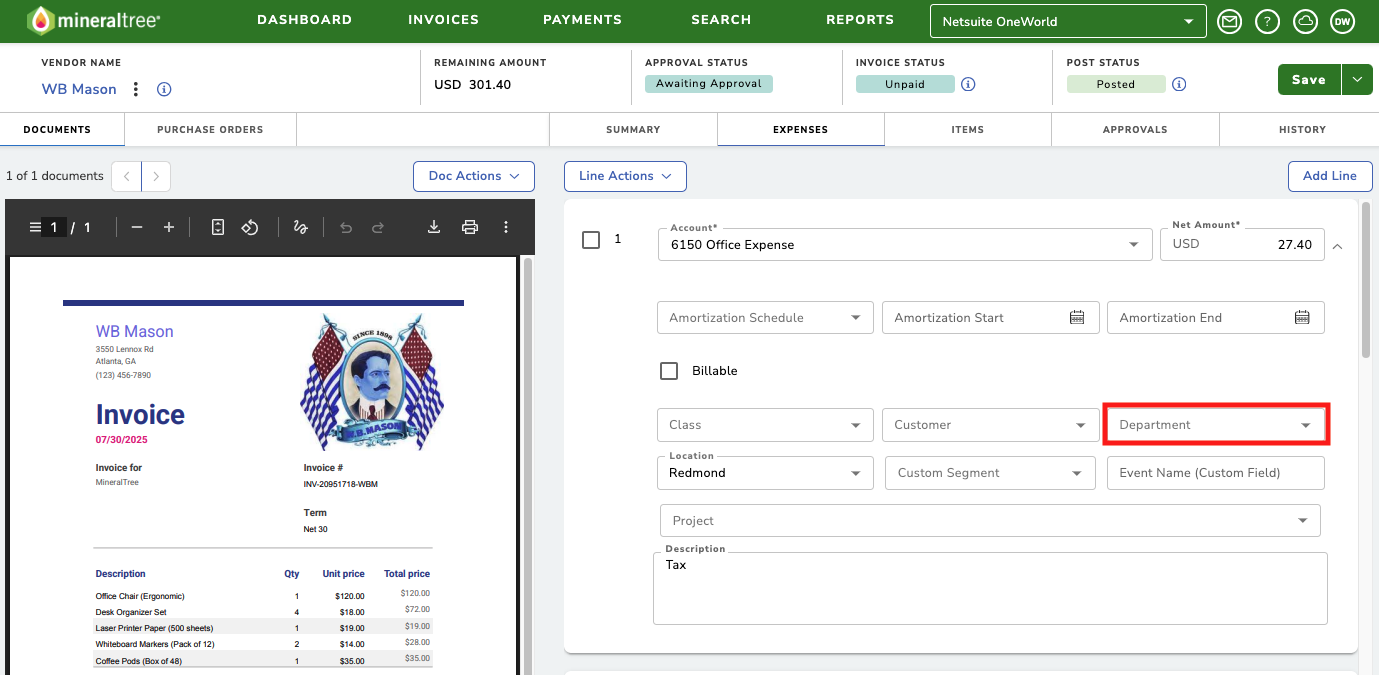Switch to the Approvals tab
This screenshot has width=1379, height=675.
[x=1135, y=129]
